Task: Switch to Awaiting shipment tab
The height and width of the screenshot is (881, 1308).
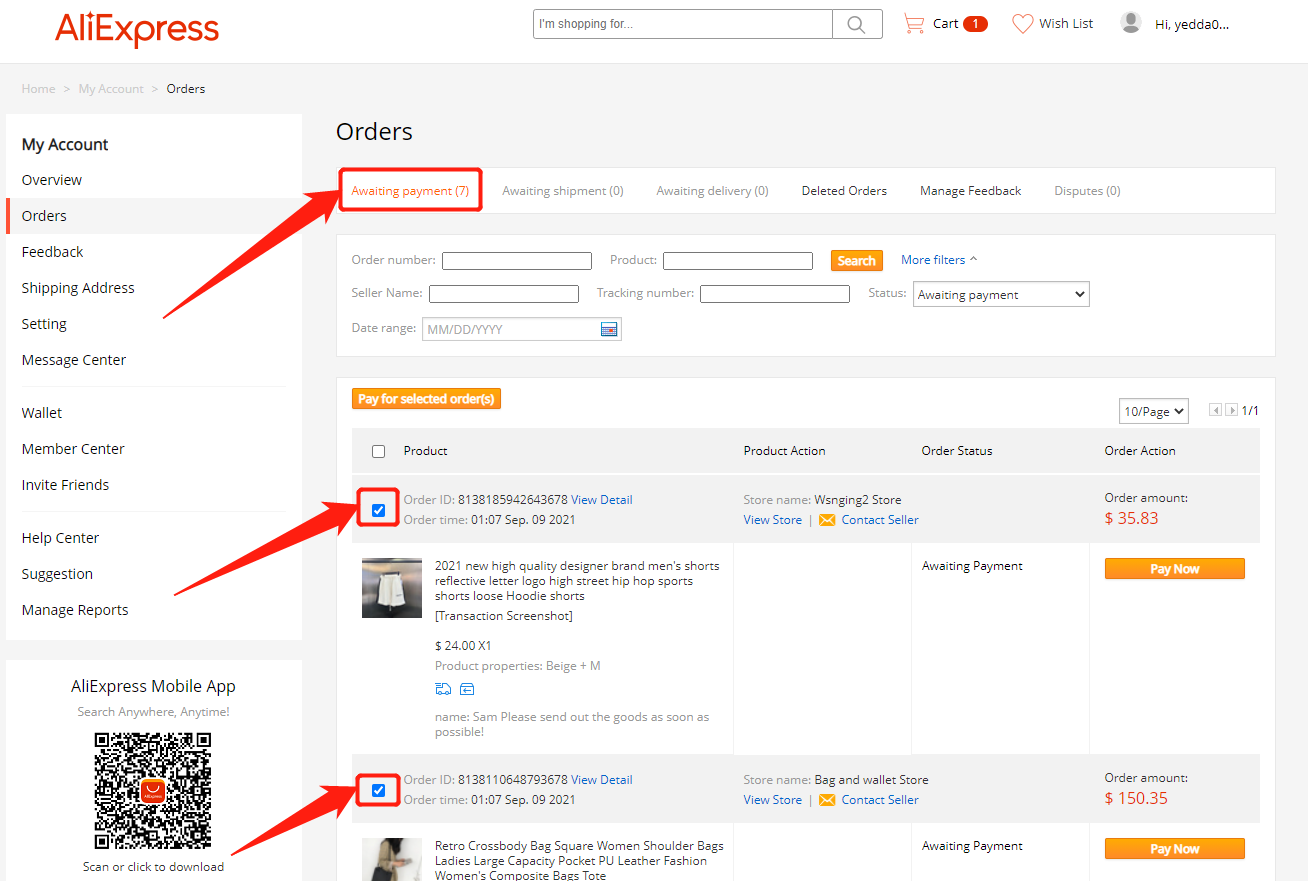Action: [x=563, y=191]
